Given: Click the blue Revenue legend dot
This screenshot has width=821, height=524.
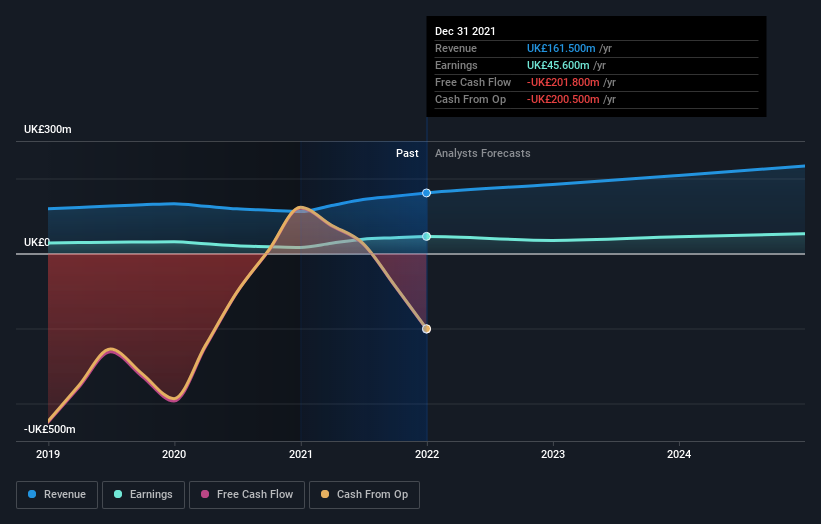Looking at the screenshot, I should (x=32, y=494).
